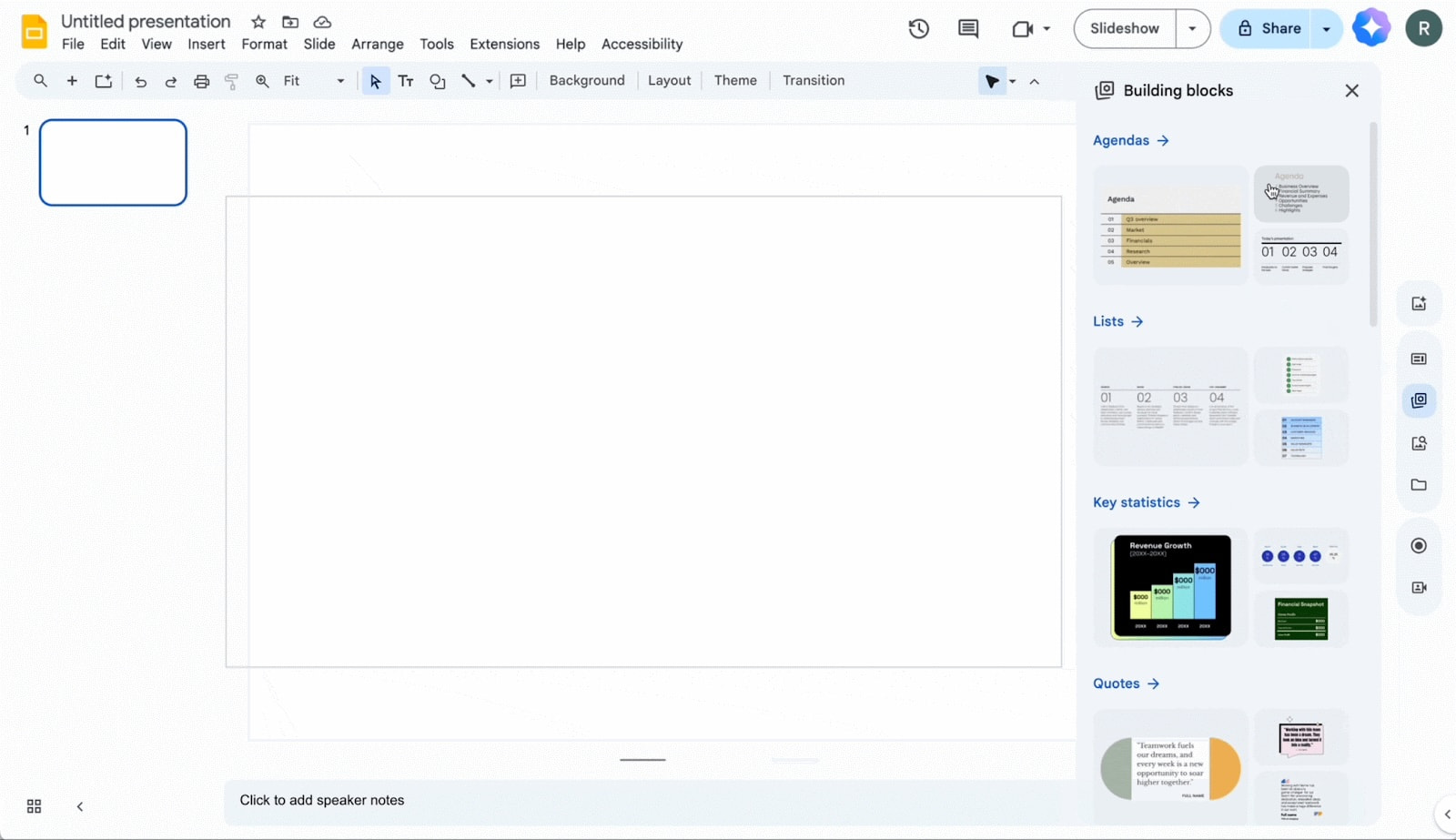Screen dimensions: 1456x840
Task: Select the Text box tool
Action: tap(406, 81)
